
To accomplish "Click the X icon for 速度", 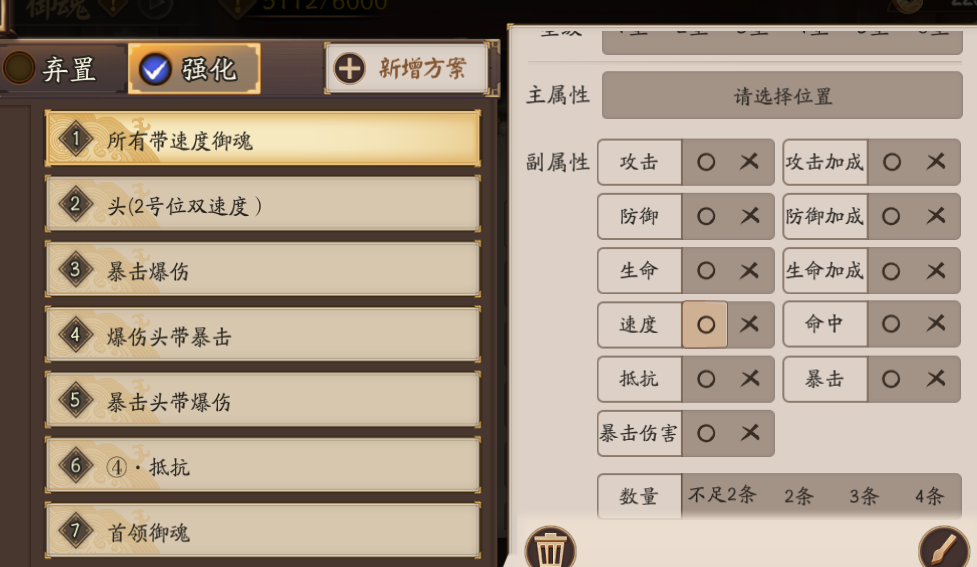I will 749,324.
